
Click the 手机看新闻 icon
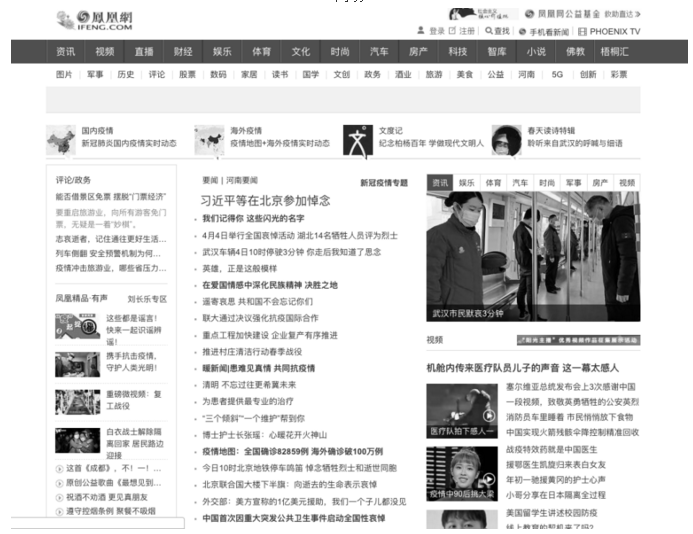(x=522, y=32)
